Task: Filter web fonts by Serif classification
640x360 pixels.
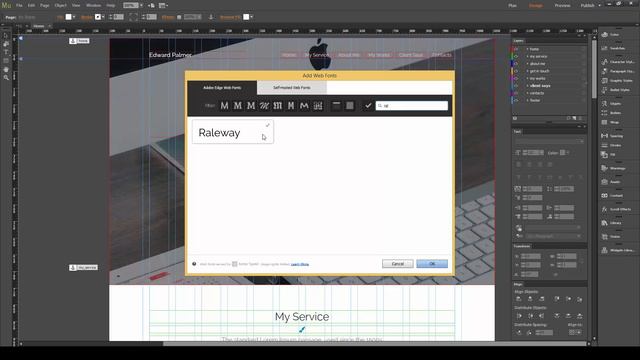Action: [x=238, y=106]
